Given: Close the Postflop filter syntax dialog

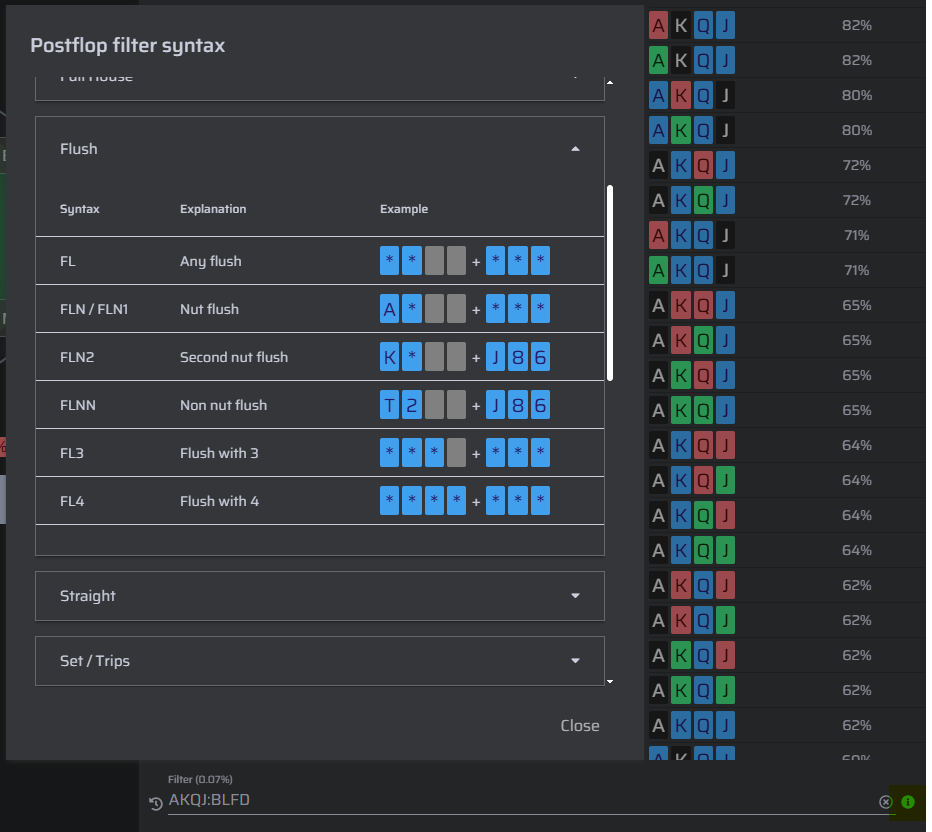Looking at the screenshot, I should click(580, 726).
